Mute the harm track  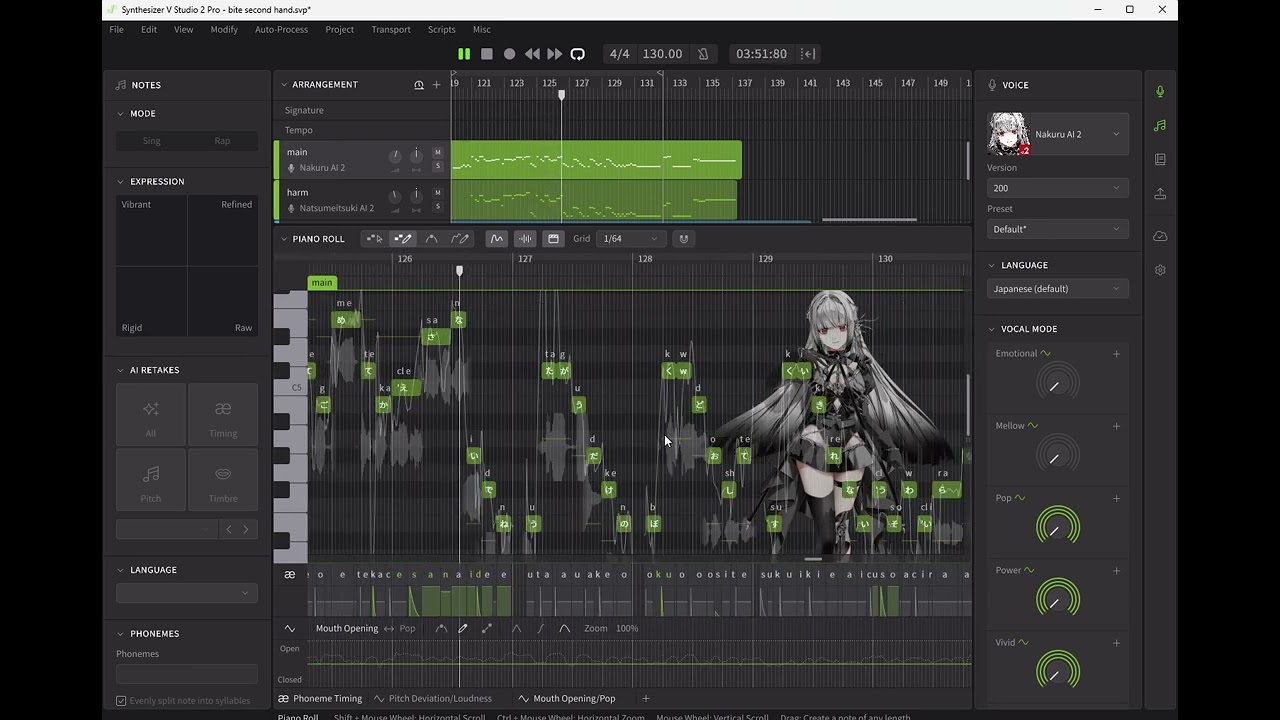[x=437, y=193]
